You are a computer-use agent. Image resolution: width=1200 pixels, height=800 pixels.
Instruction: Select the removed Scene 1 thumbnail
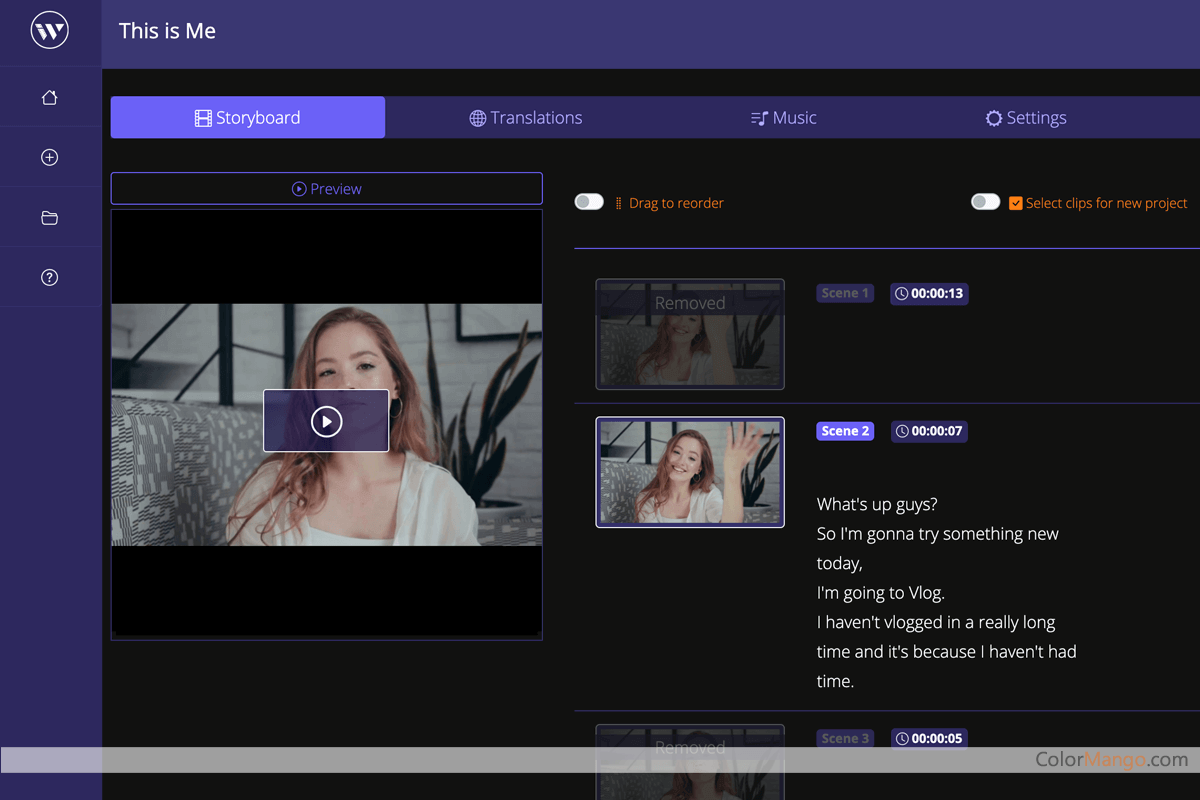point(690,334)
